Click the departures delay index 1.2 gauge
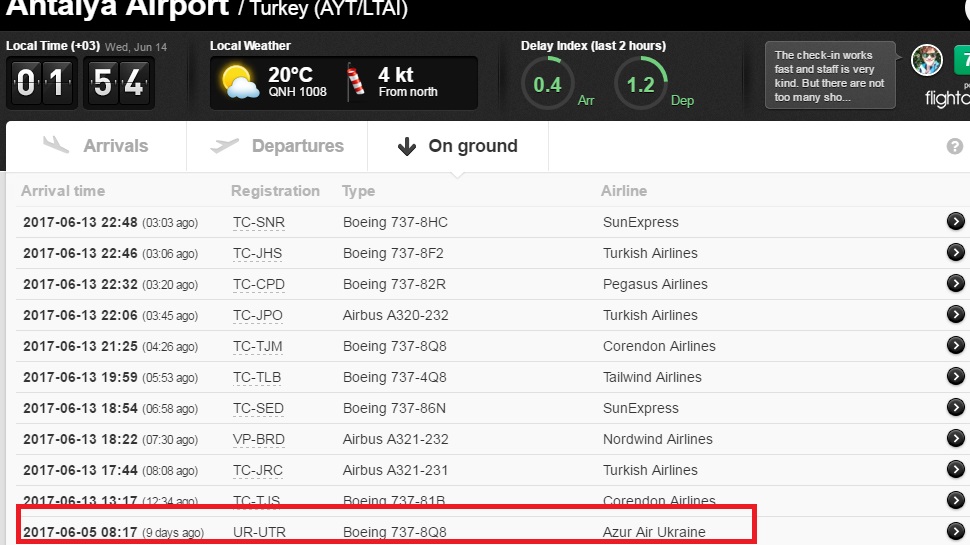 coord(640,84)
